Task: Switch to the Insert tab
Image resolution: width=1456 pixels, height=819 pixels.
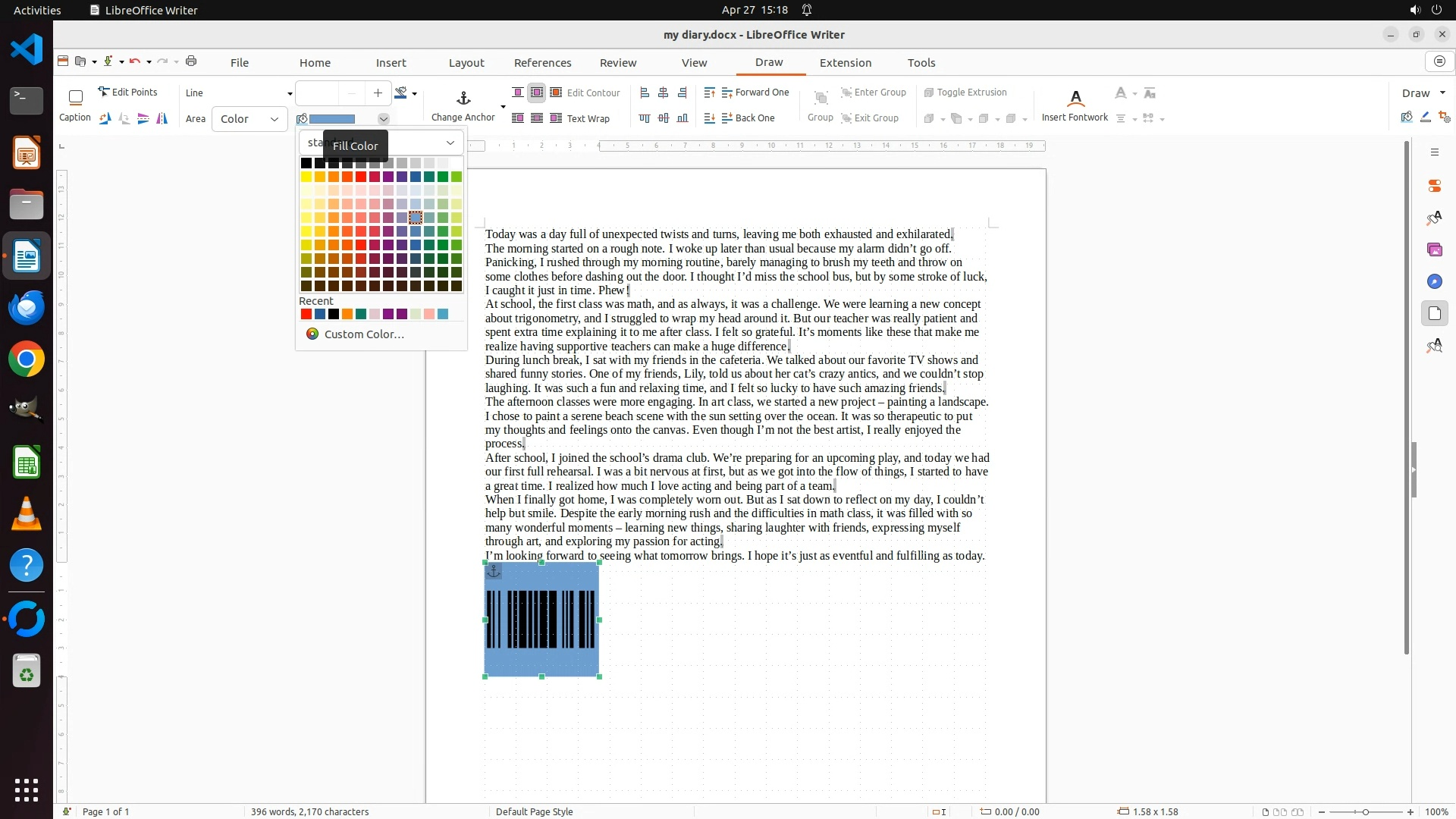Action: tap(391, 63)
